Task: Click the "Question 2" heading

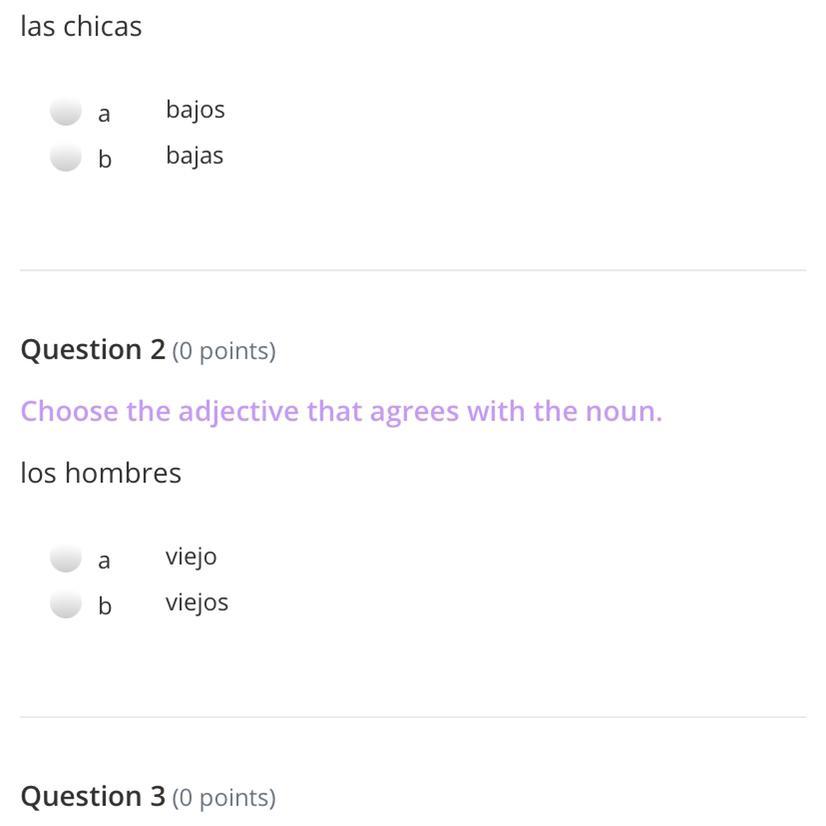Action: [93, 350]
